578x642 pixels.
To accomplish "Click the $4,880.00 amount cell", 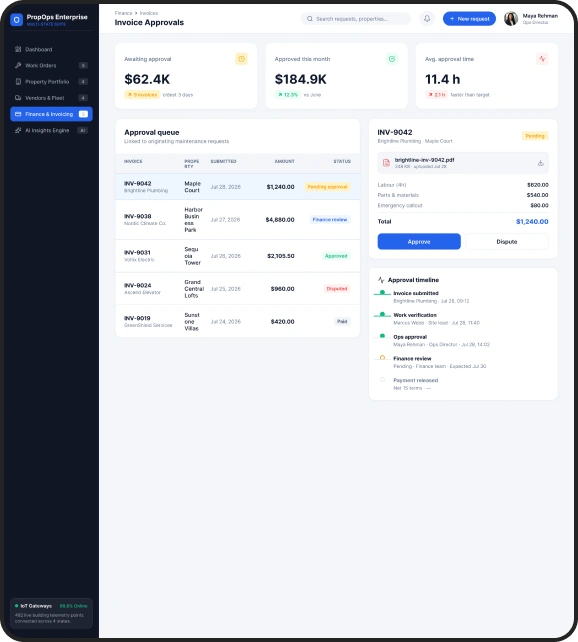I will pyautogui.click(x=280, y=220).
